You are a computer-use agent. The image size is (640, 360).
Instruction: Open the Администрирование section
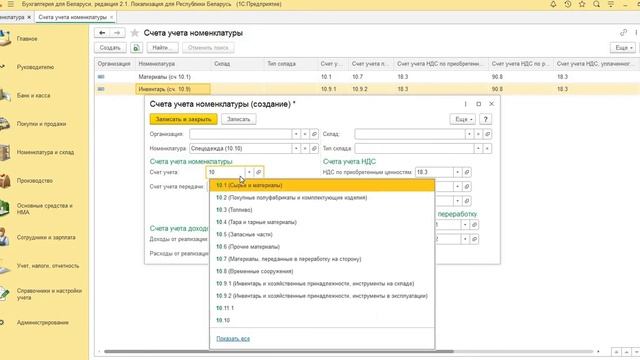42,322
